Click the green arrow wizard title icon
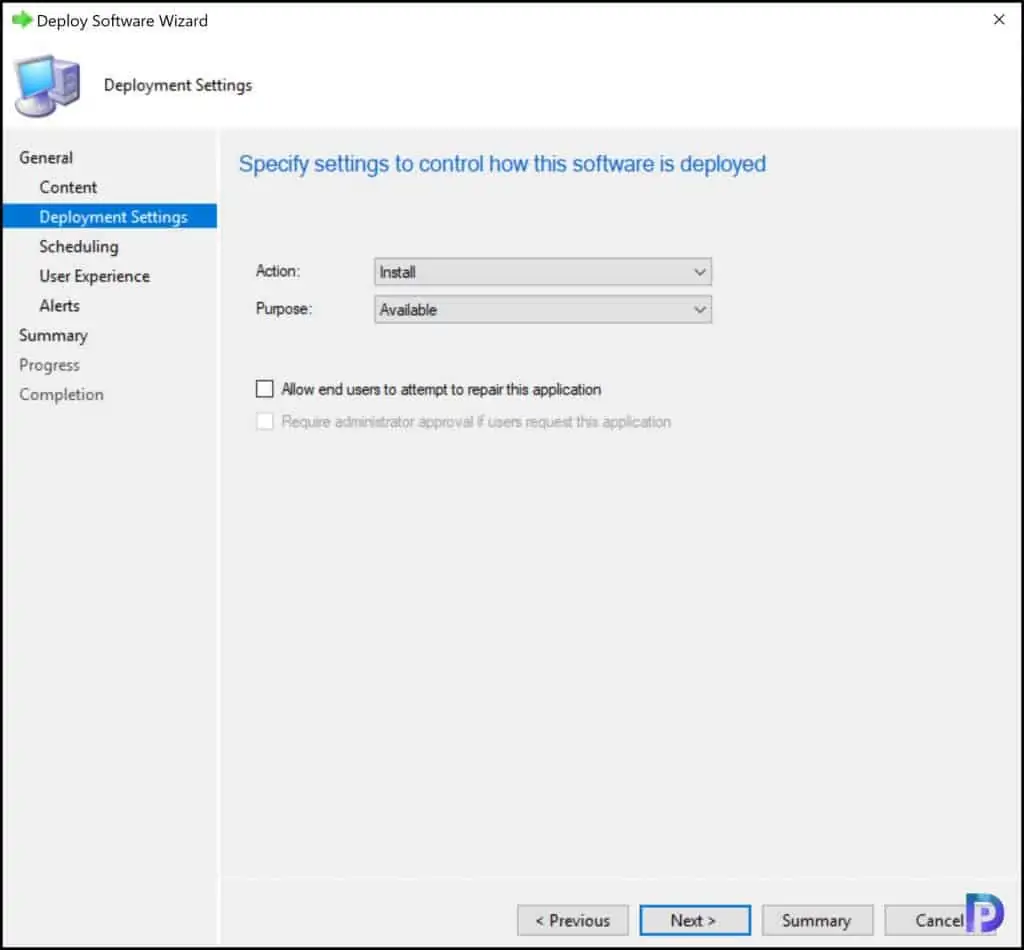 [x=22, y=20]
